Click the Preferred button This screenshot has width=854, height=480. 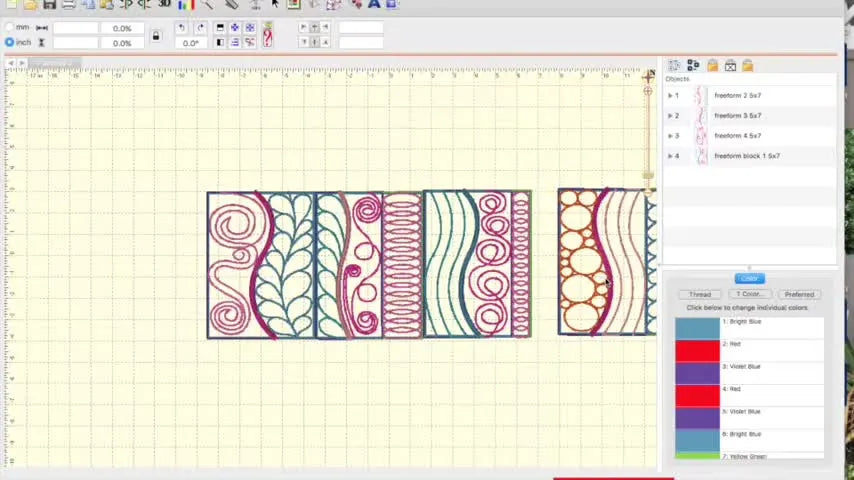tap(800, 294)
